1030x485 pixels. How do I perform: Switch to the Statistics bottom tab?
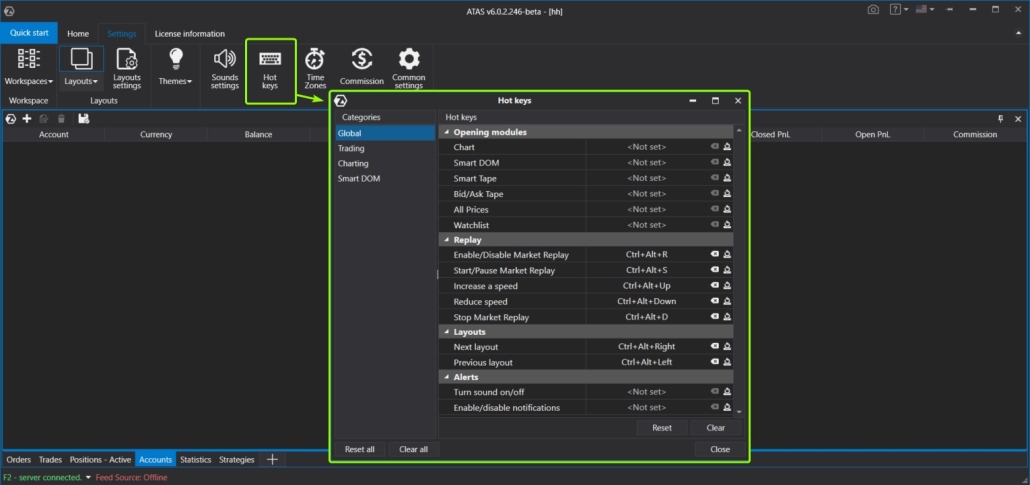[x=196, y=459]
